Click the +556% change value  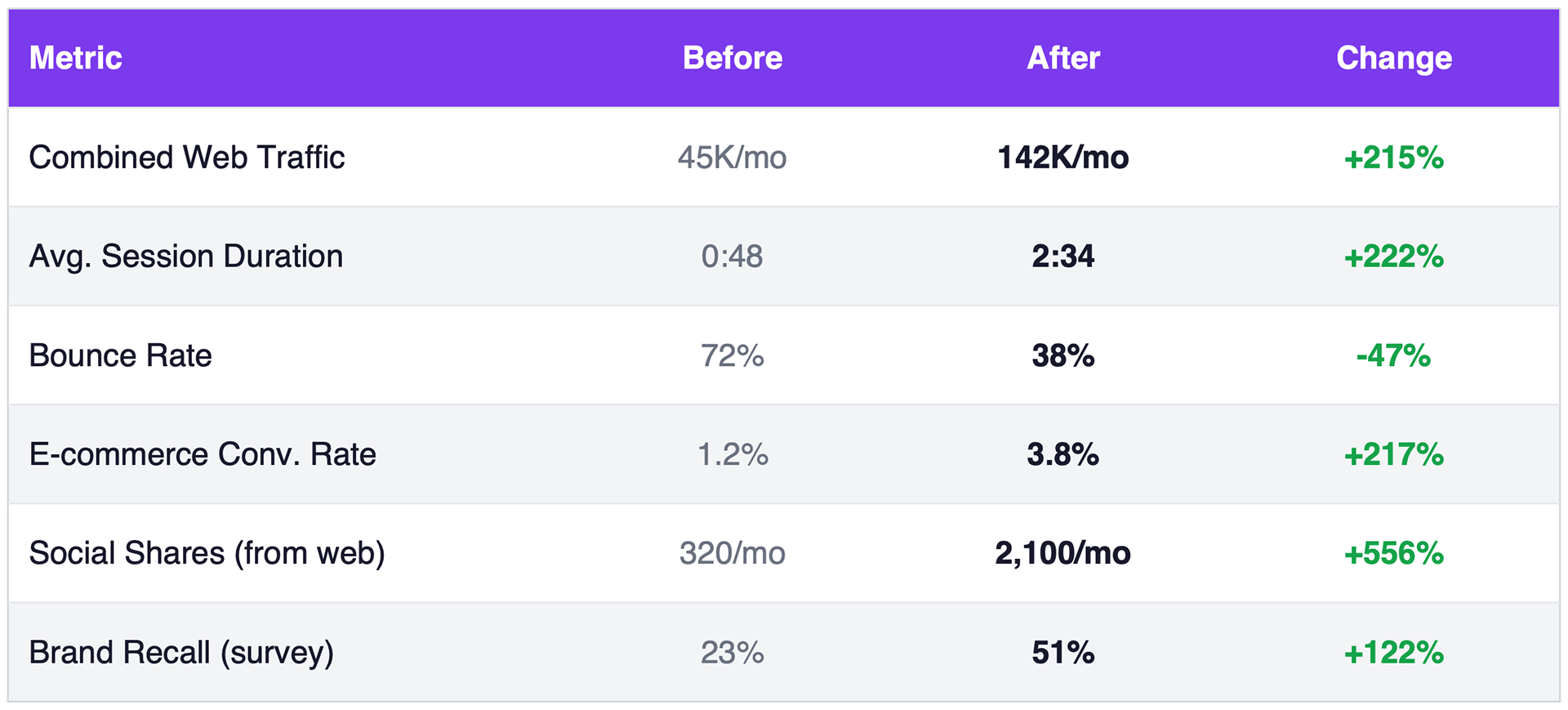(1394, 553)
